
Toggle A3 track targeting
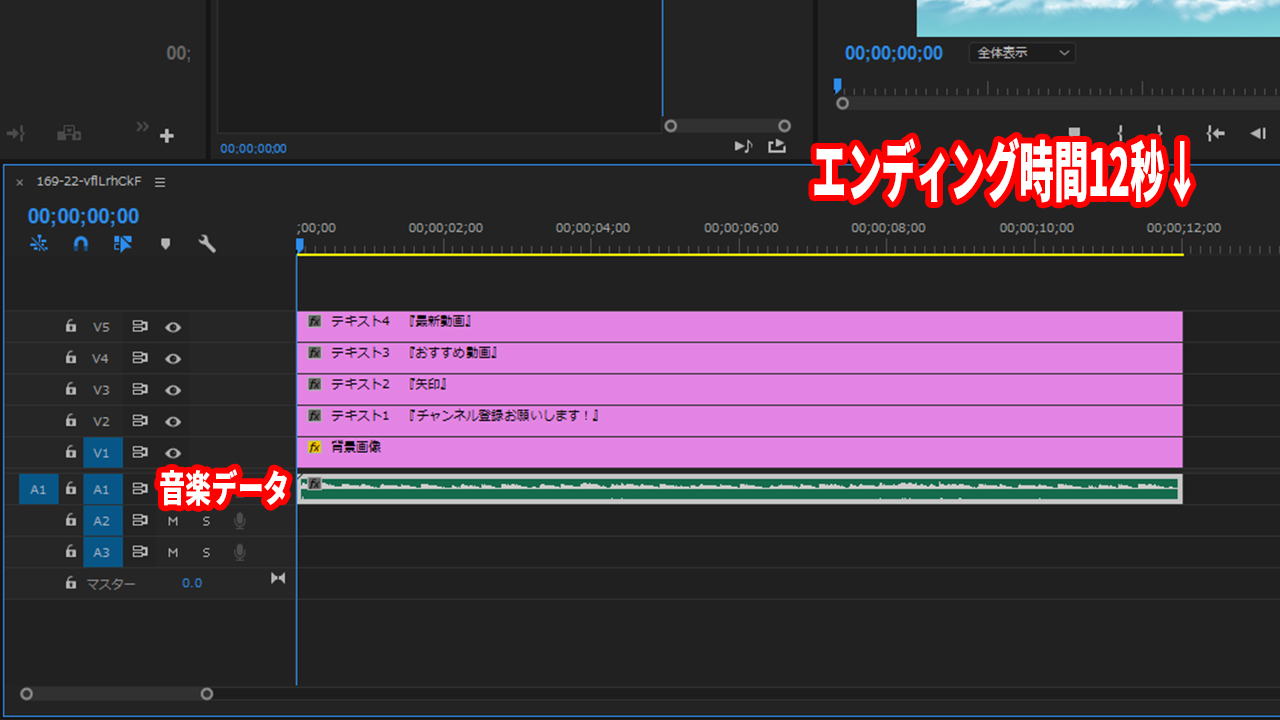click(x=102, y=552)
